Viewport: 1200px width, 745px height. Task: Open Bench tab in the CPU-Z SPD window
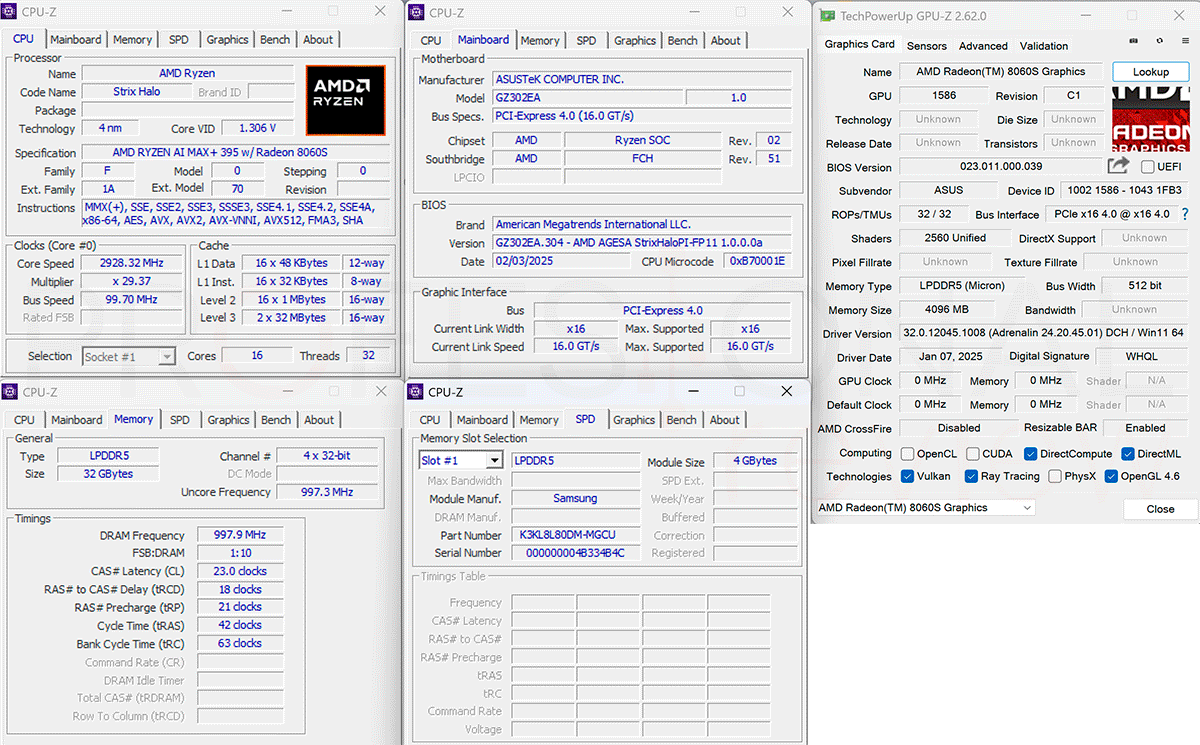(x=682, y=420)
